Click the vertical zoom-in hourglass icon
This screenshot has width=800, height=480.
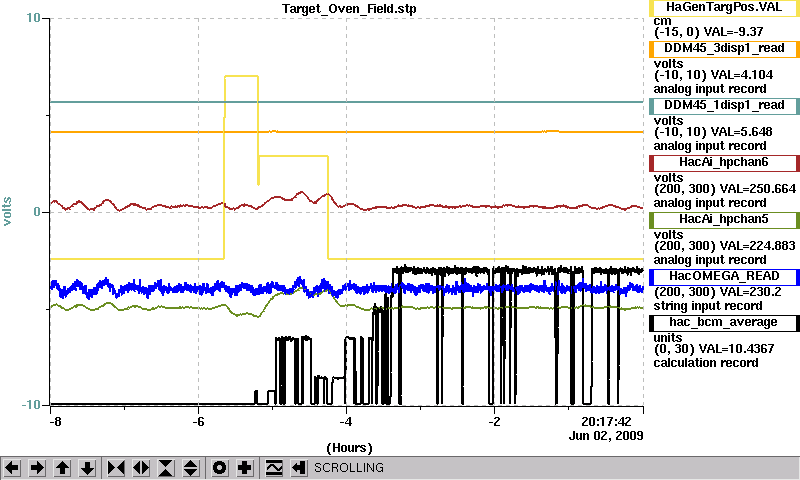166,468
